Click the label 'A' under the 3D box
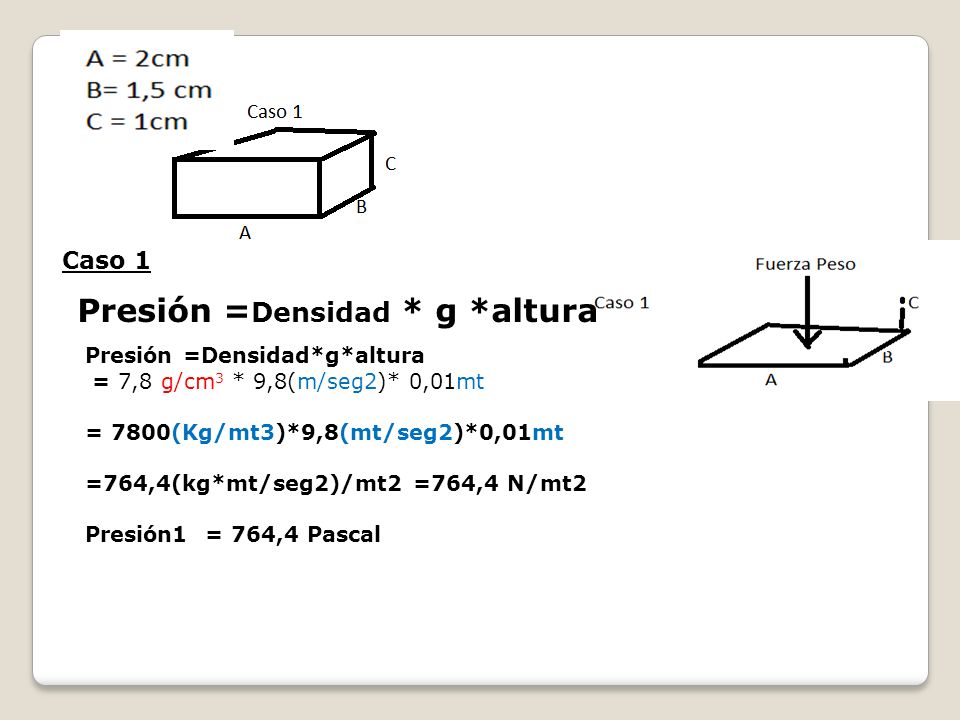This screenshot has width=960, height=720. point(245,233)
